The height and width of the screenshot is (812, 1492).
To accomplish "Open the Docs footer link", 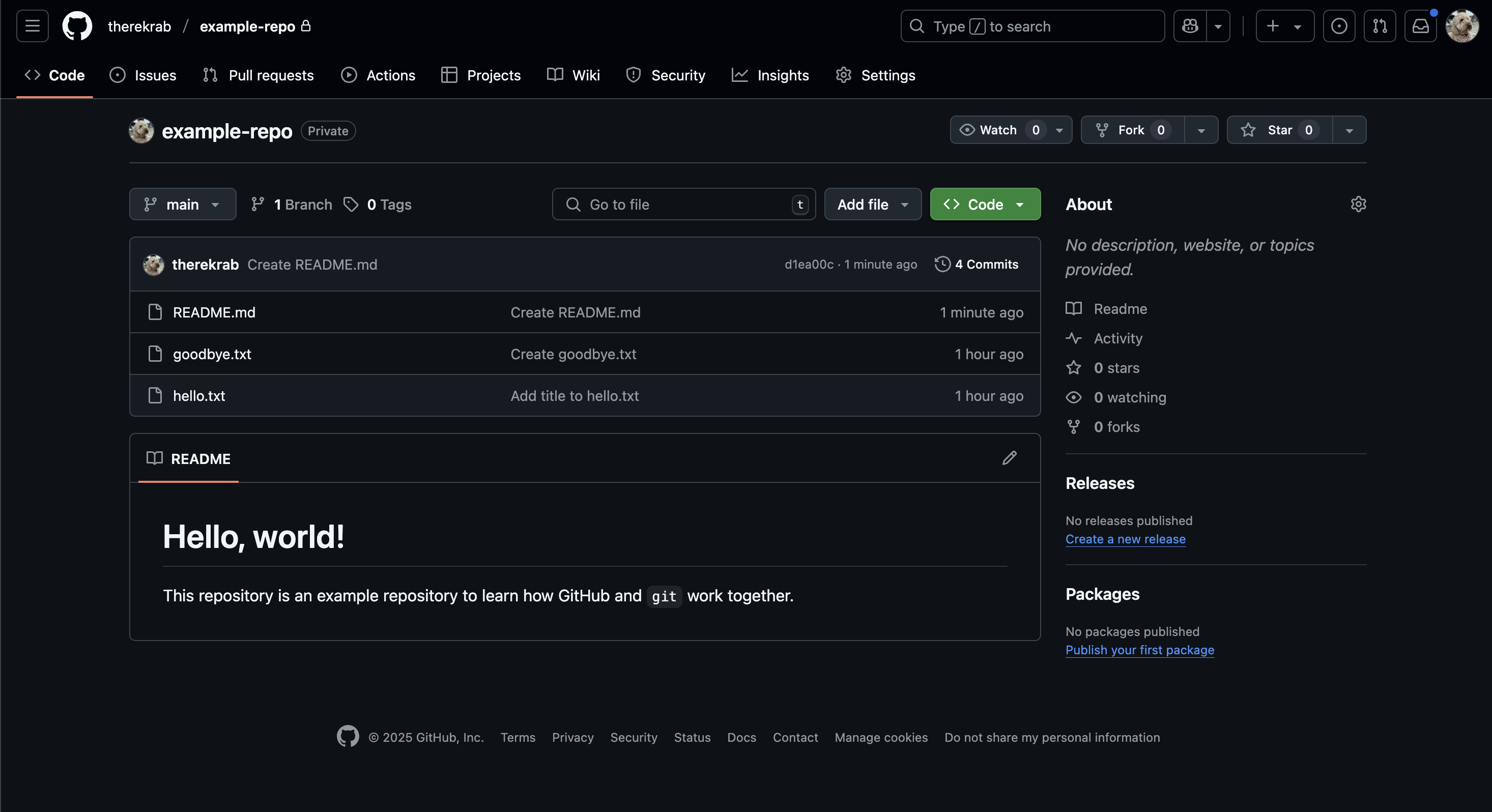I will point(741,737).
